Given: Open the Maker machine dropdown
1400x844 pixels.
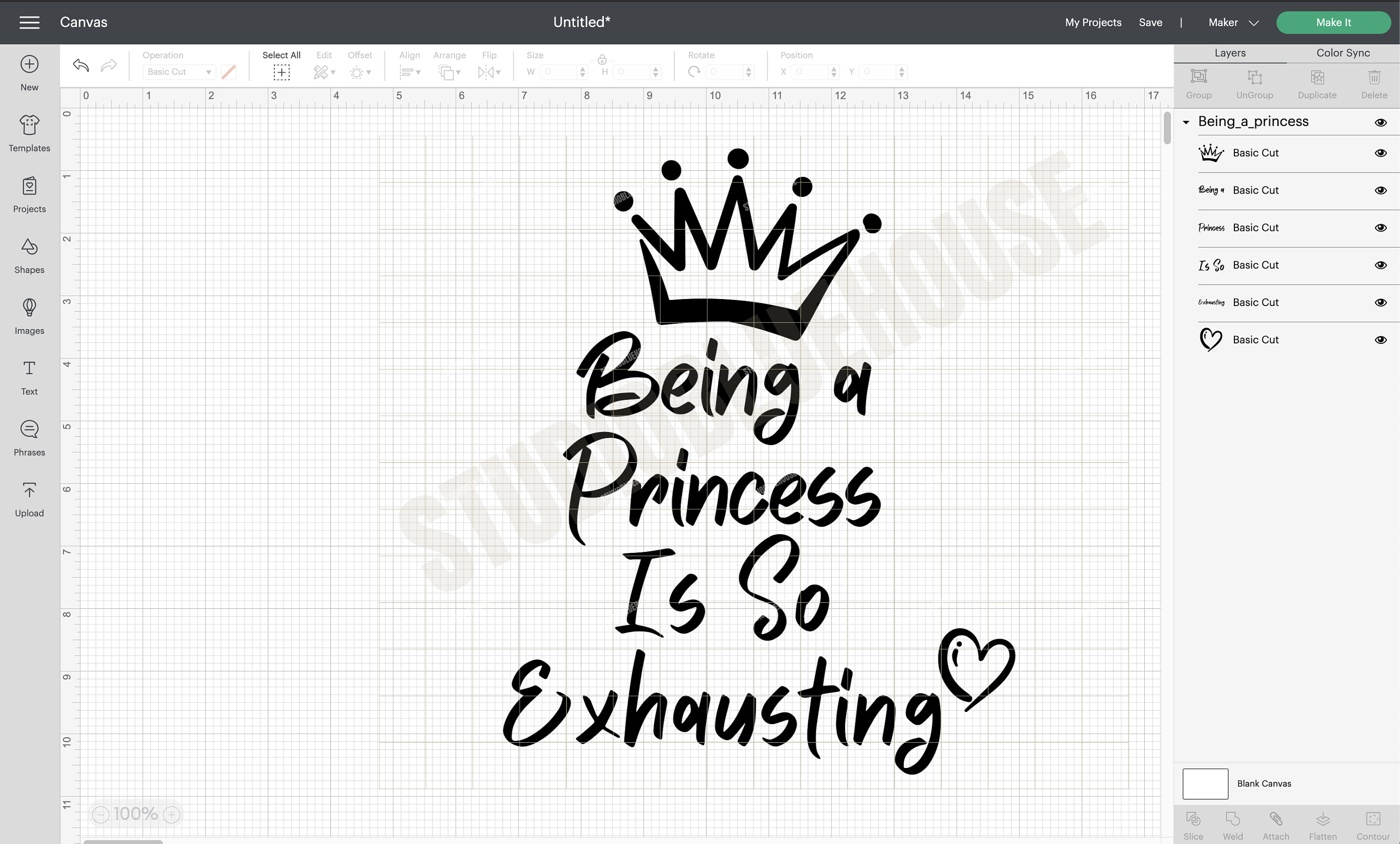Looking at the screenshot, I should click(1233, 22).
